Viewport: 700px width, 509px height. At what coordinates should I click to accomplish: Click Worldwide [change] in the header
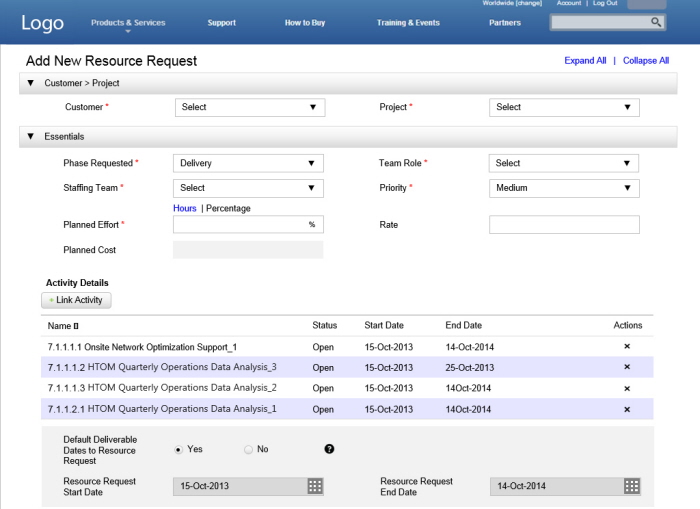point(512,3)
